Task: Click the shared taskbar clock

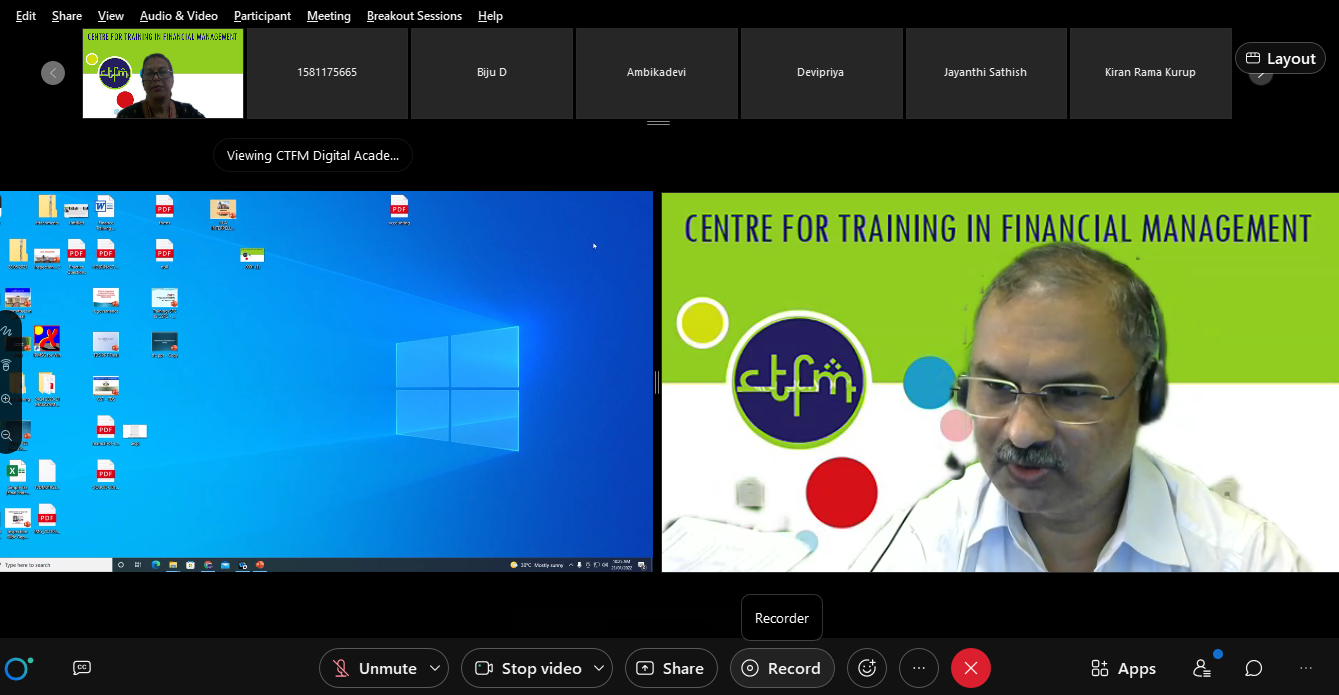Action: [621, 565]
